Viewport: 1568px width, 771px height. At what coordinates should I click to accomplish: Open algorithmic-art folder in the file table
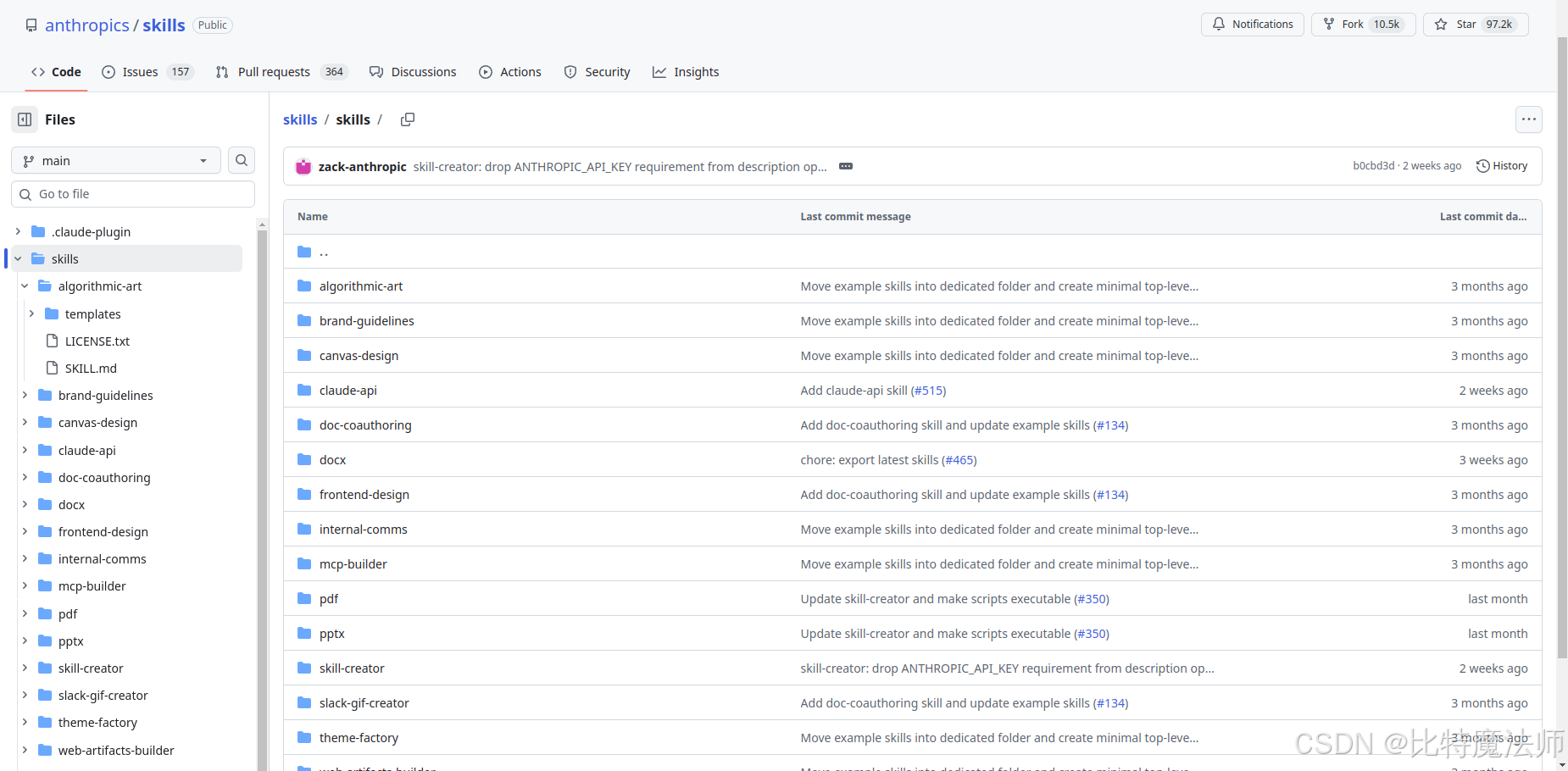pyautogui.click(x=361, y=286)
